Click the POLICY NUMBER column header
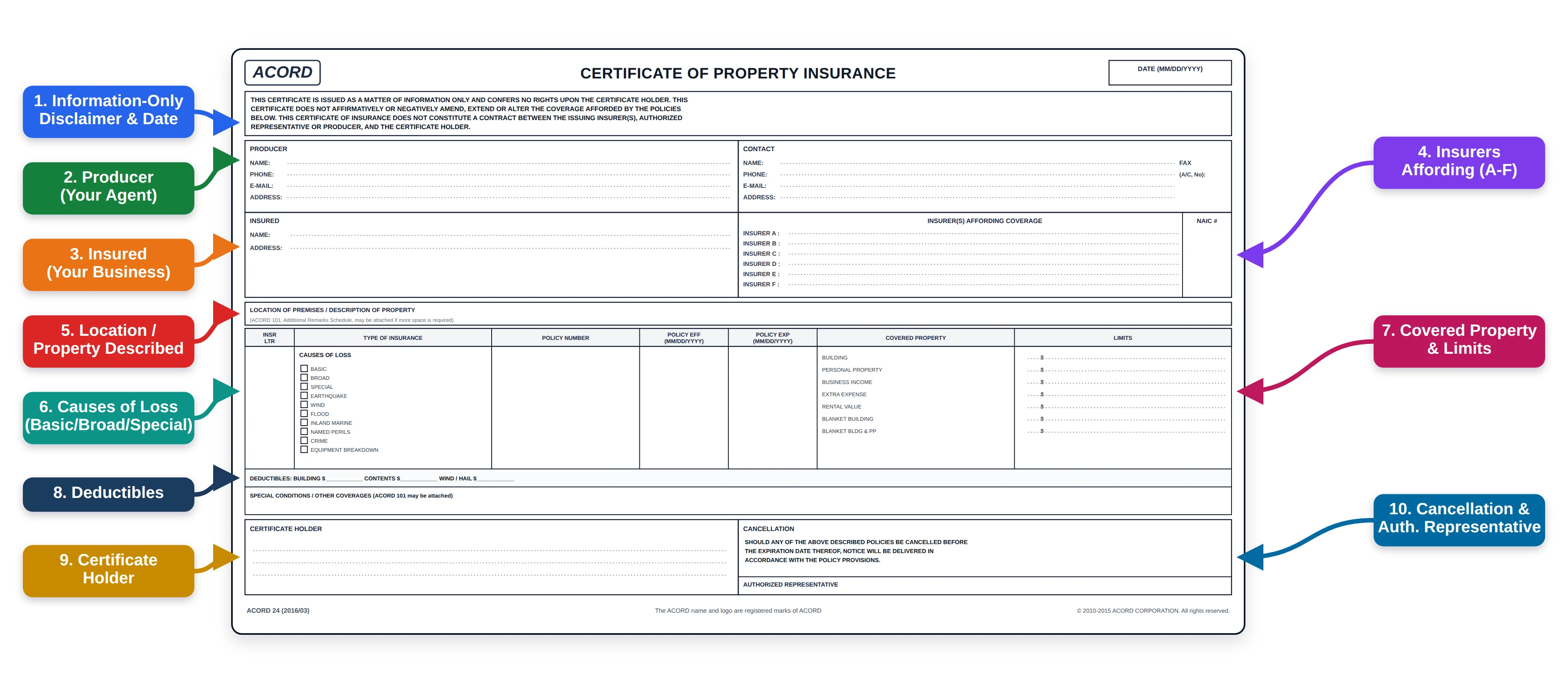Screen dimensions: 1568x683 click(x=565, y=338)
